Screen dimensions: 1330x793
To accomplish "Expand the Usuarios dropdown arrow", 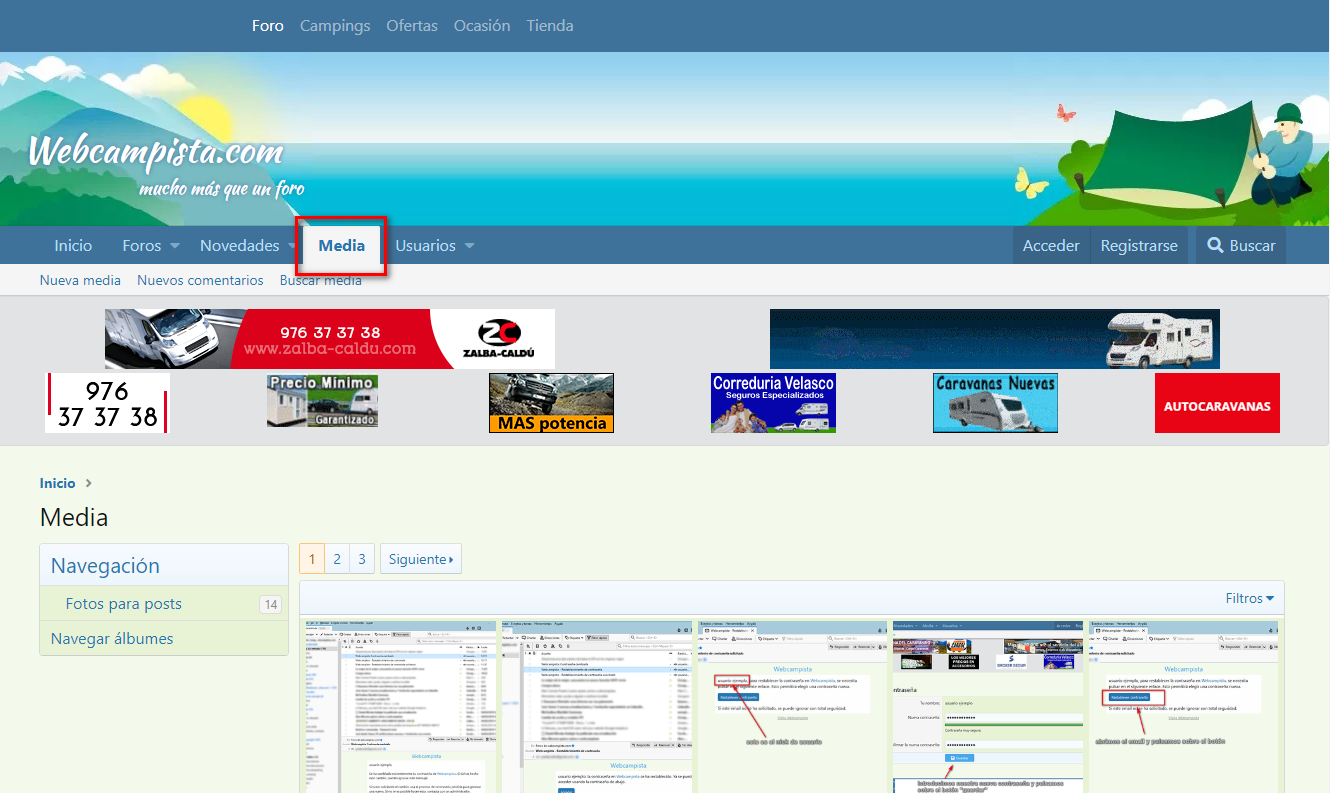I will click(469, 246).
